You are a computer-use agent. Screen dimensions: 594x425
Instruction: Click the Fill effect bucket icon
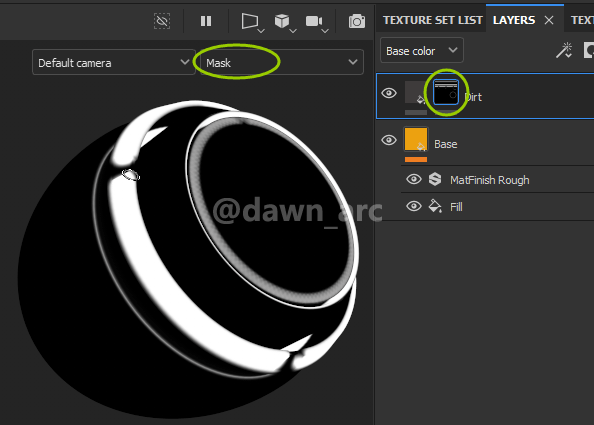pos(435,206)
